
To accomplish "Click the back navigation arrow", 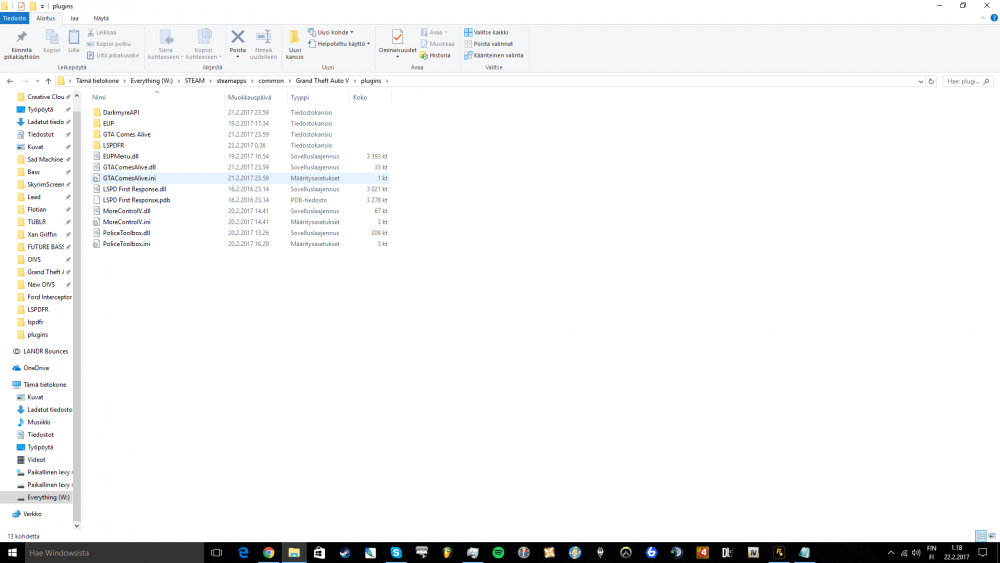I will point(10,81).
